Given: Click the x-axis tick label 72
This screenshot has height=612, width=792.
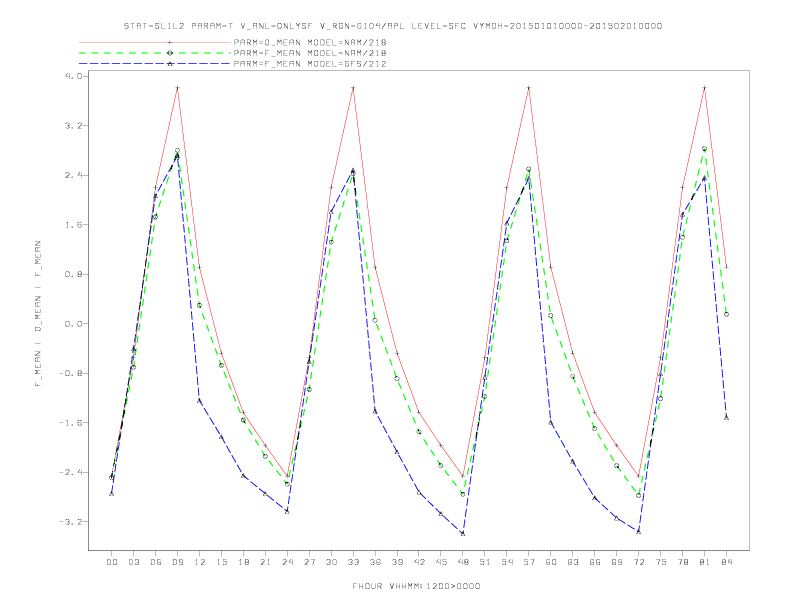Looking at the screenshot, I should [638, 562].
